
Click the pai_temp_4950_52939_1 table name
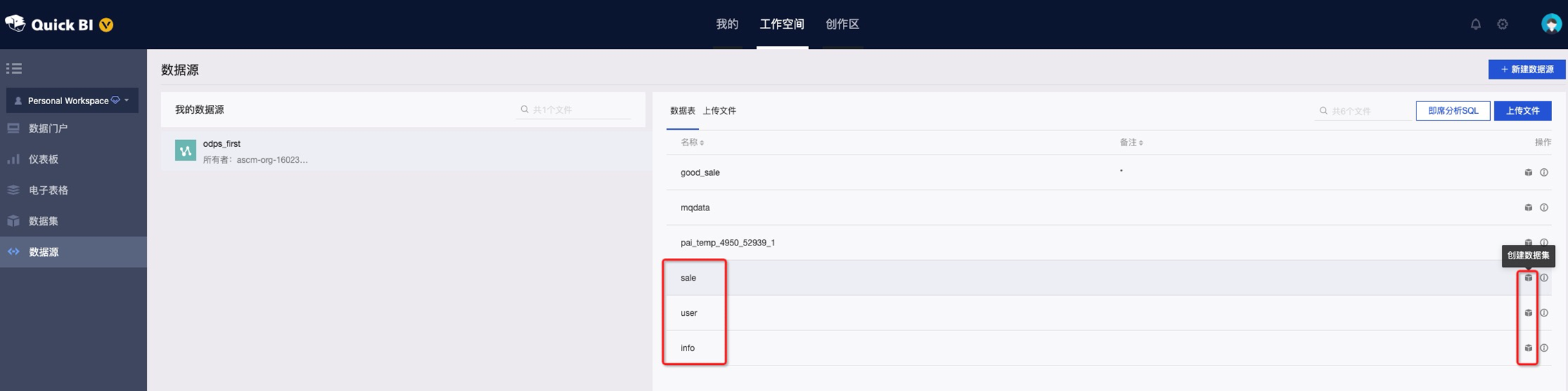tap(727, 243)
